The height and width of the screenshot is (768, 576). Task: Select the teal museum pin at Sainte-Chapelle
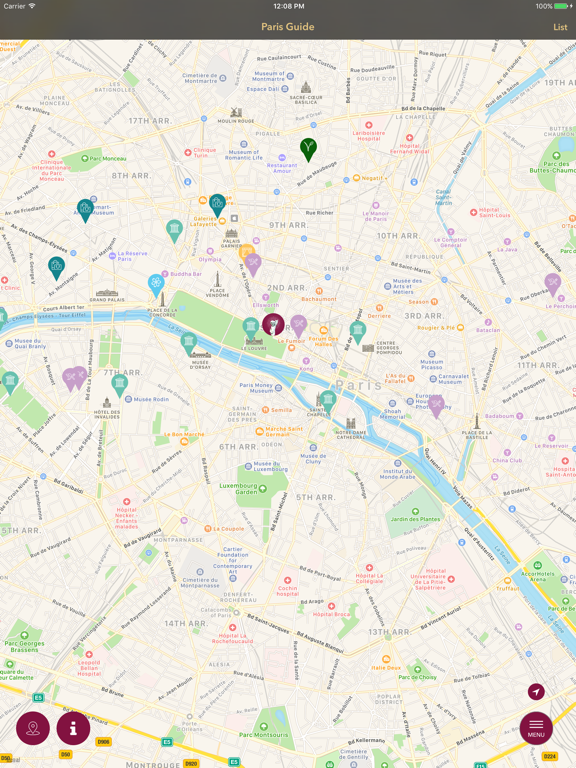pos(328,400)
